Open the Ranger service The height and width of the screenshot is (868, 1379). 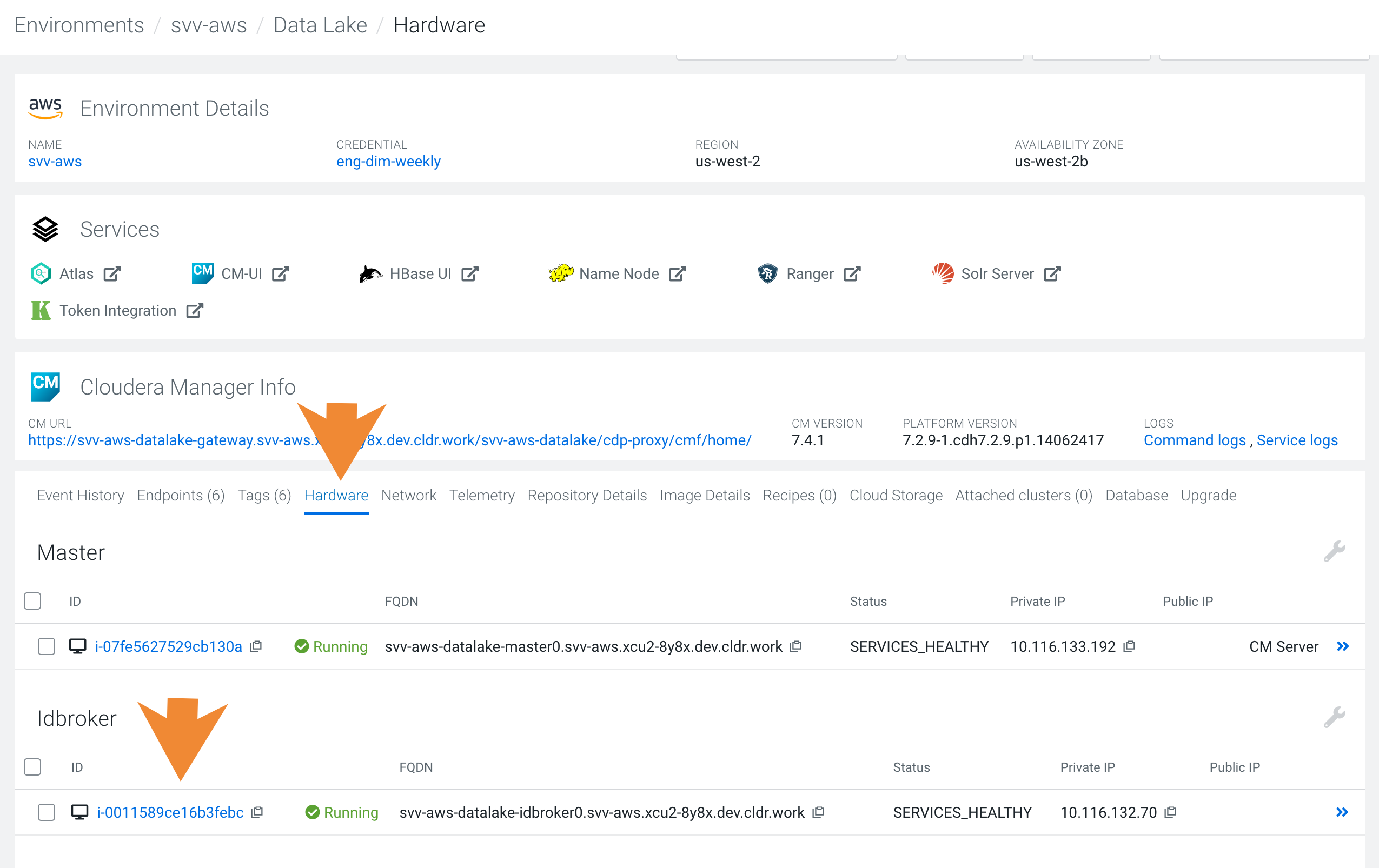coord(809,274)
